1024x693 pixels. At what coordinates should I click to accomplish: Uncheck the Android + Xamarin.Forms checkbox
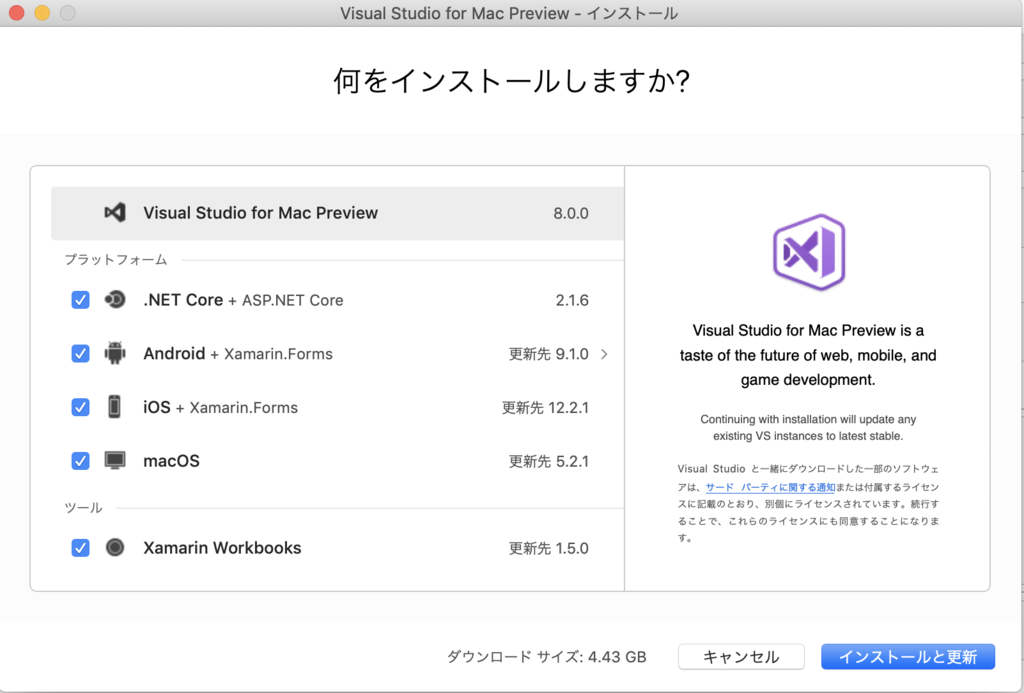coord(80,353)
